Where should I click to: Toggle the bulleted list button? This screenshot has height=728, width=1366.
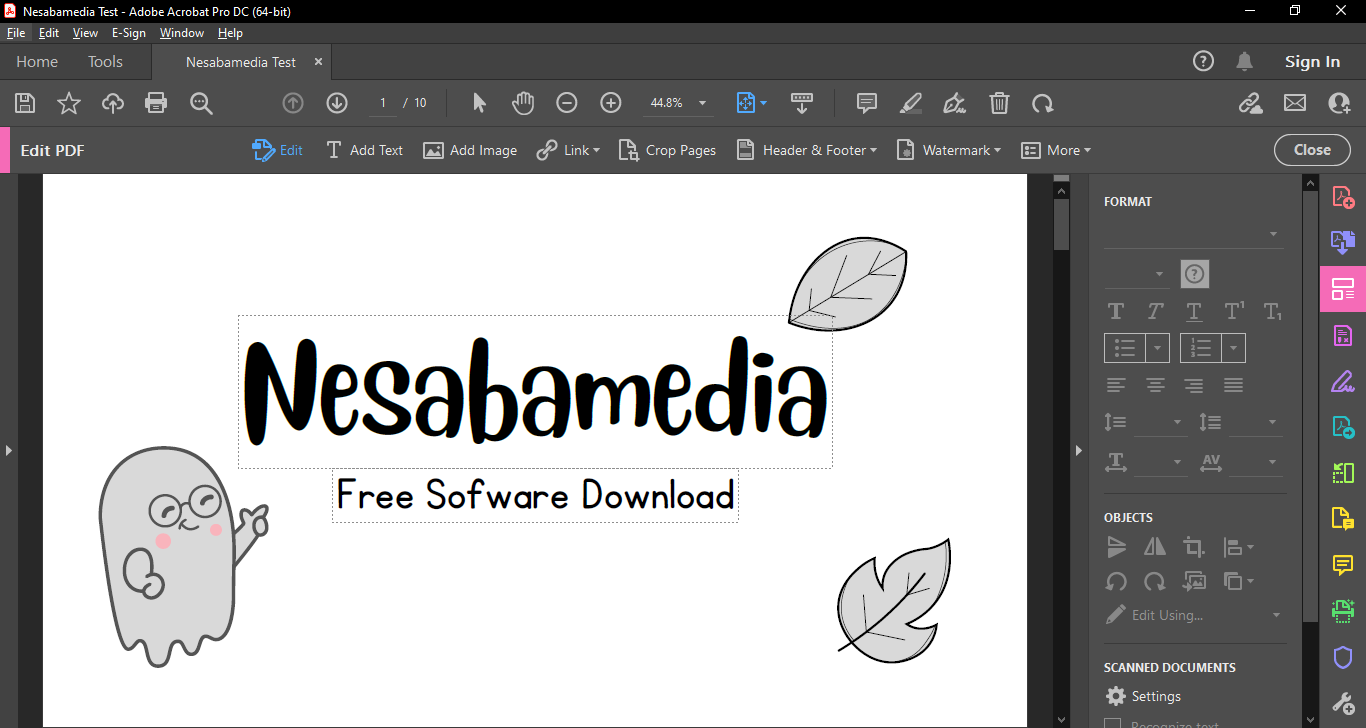(1125, 348)
